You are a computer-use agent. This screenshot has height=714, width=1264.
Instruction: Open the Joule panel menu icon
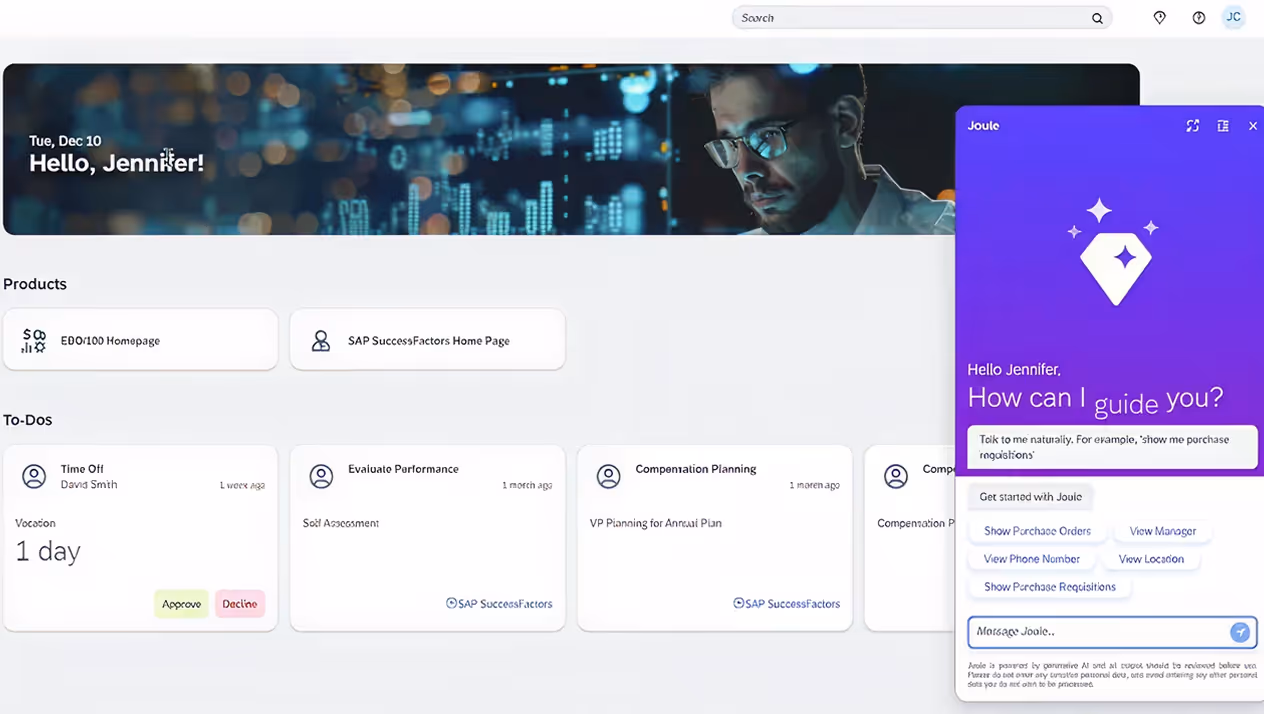[x=1223, y=126]
